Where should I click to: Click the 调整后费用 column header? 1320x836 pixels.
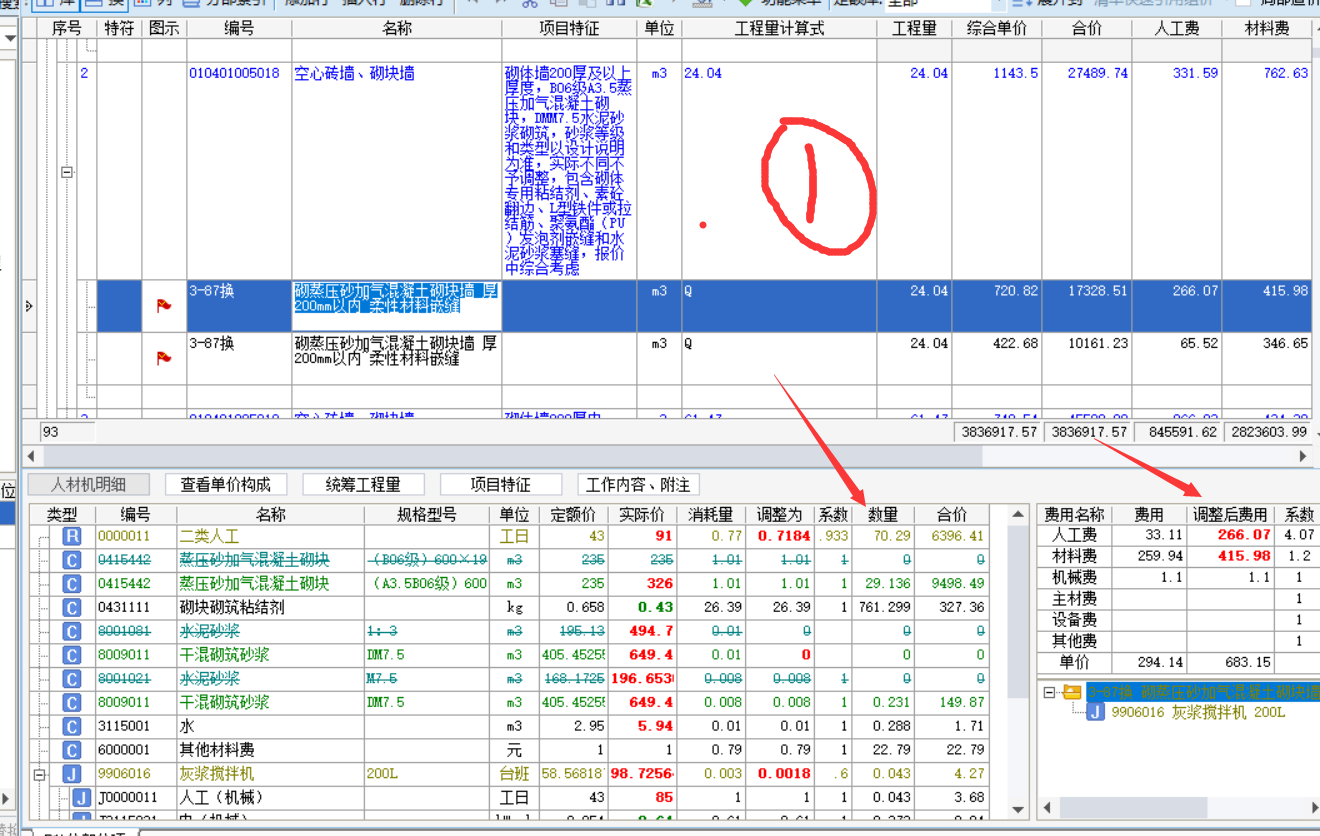[1229, 515]
